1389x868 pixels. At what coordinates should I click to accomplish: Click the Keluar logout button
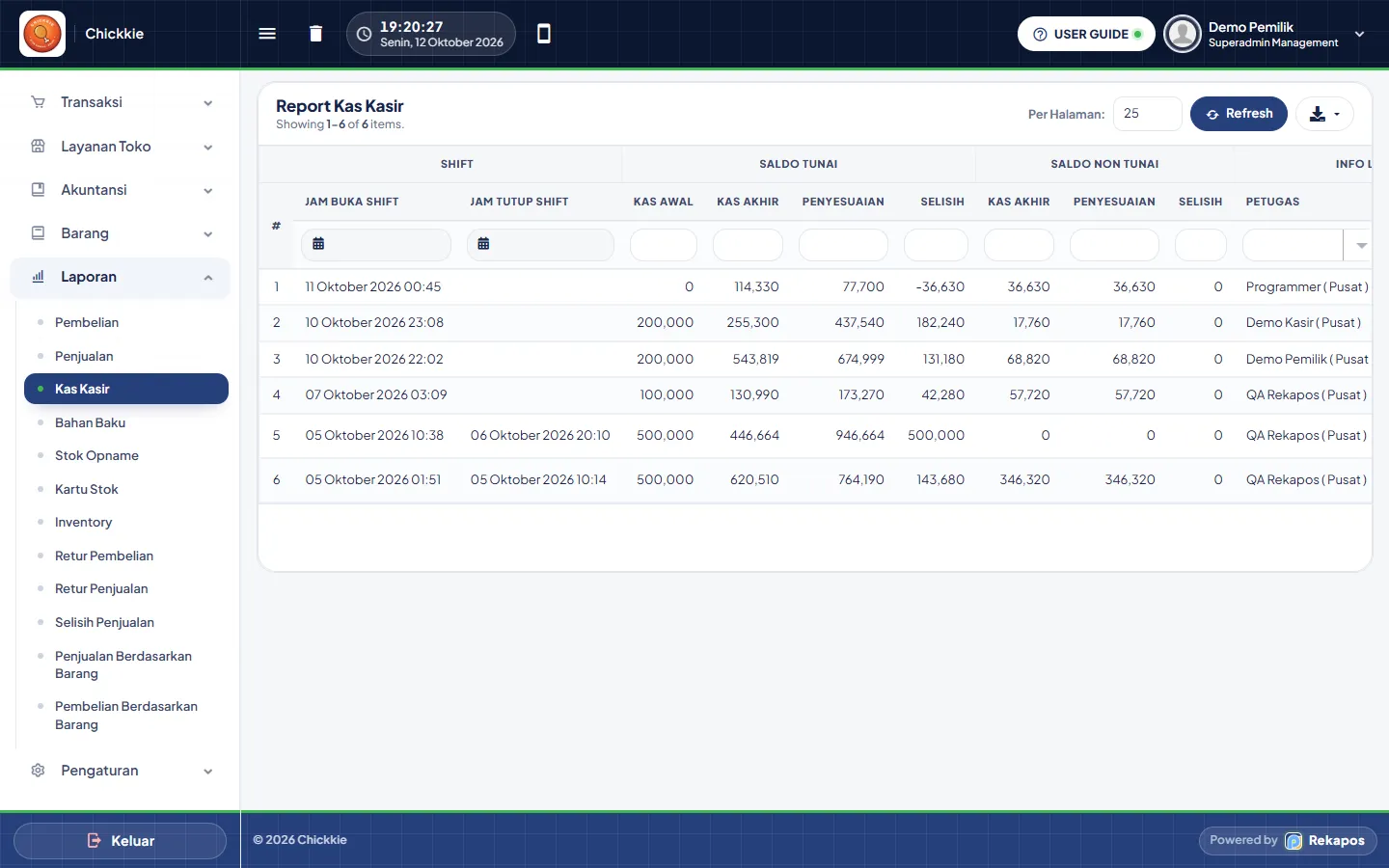coord(121,841)
